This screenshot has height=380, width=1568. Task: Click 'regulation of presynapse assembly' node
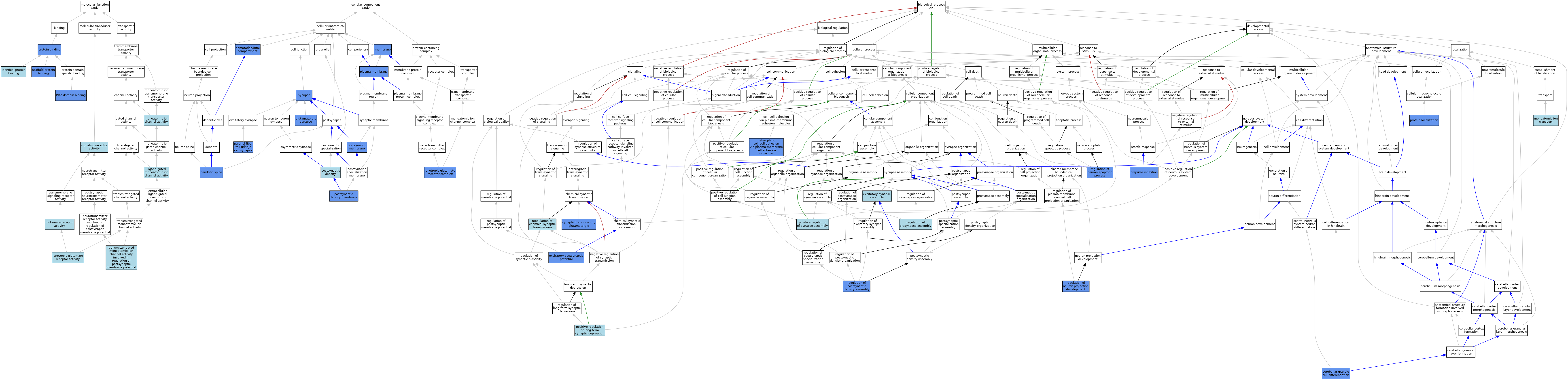(x=915, y=224)
